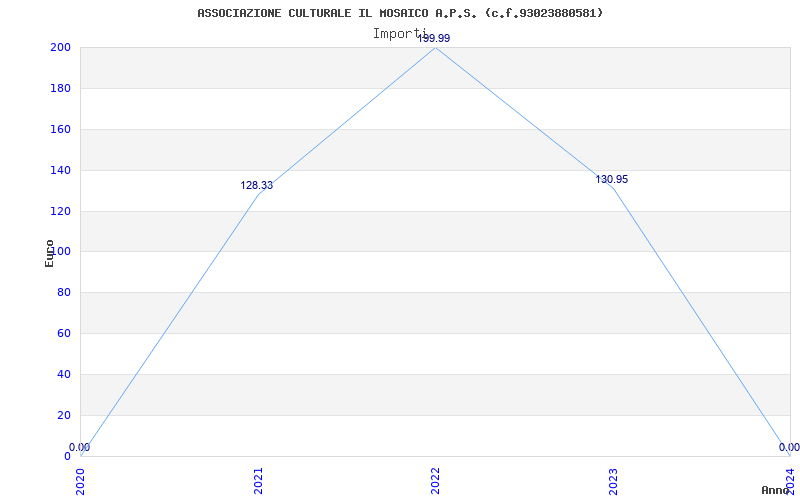Click the 180 y-axis value
Screen dimensions: 800x500
(60, 88)
